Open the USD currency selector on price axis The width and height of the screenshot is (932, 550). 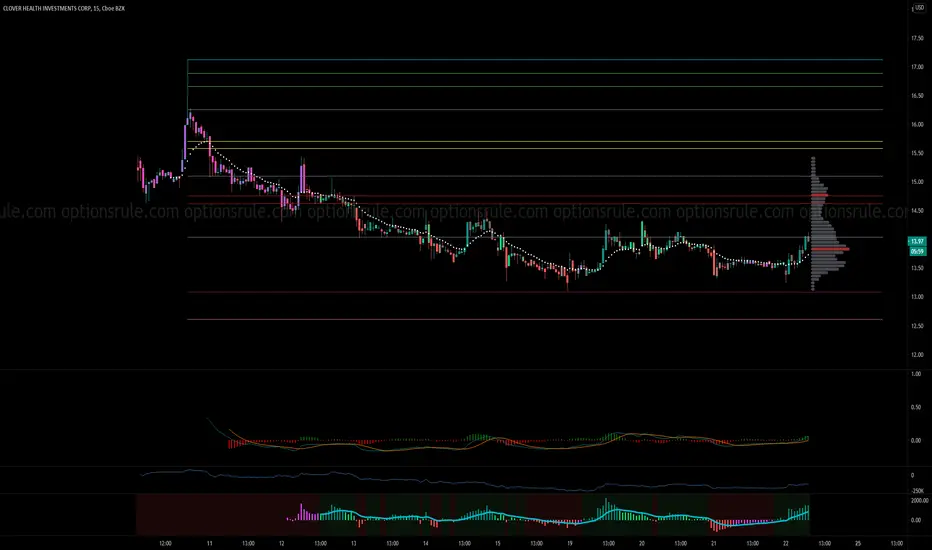pos(920,8)
